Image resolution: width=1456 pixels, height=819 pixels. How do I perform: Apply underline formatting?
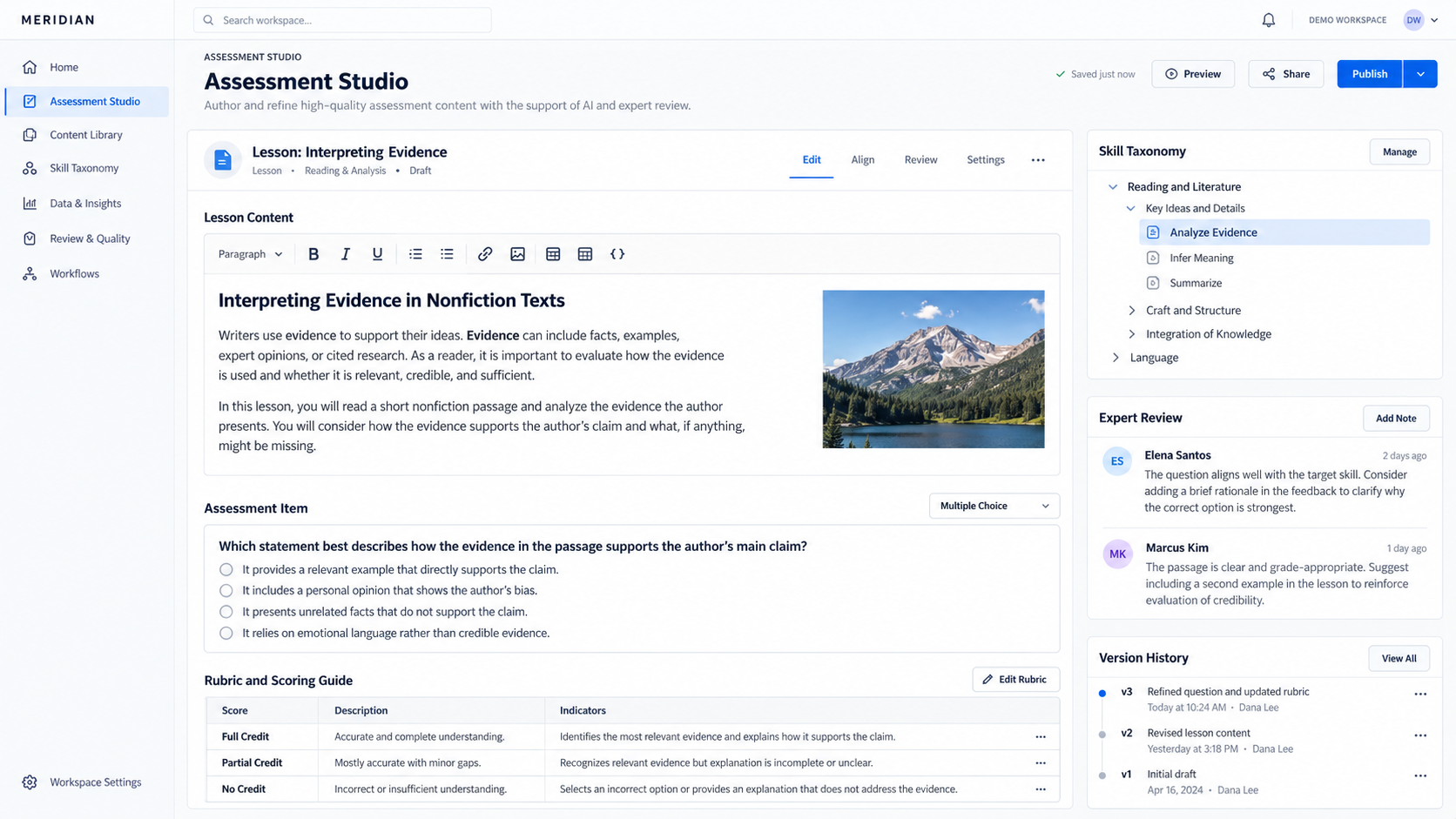click(377, 254)
